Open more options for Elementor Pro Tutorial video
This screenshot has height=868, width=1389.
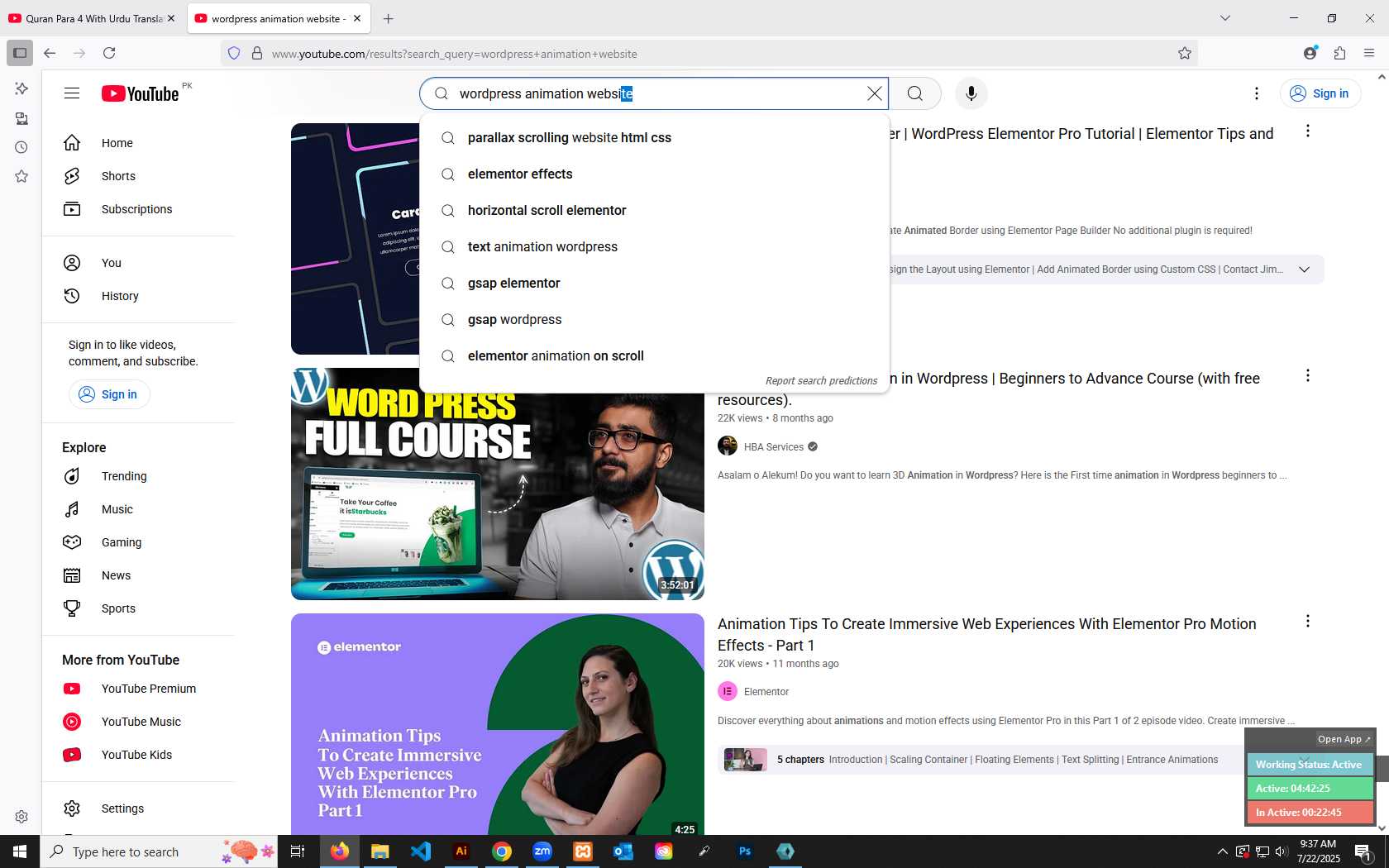tap(1308, 131)
